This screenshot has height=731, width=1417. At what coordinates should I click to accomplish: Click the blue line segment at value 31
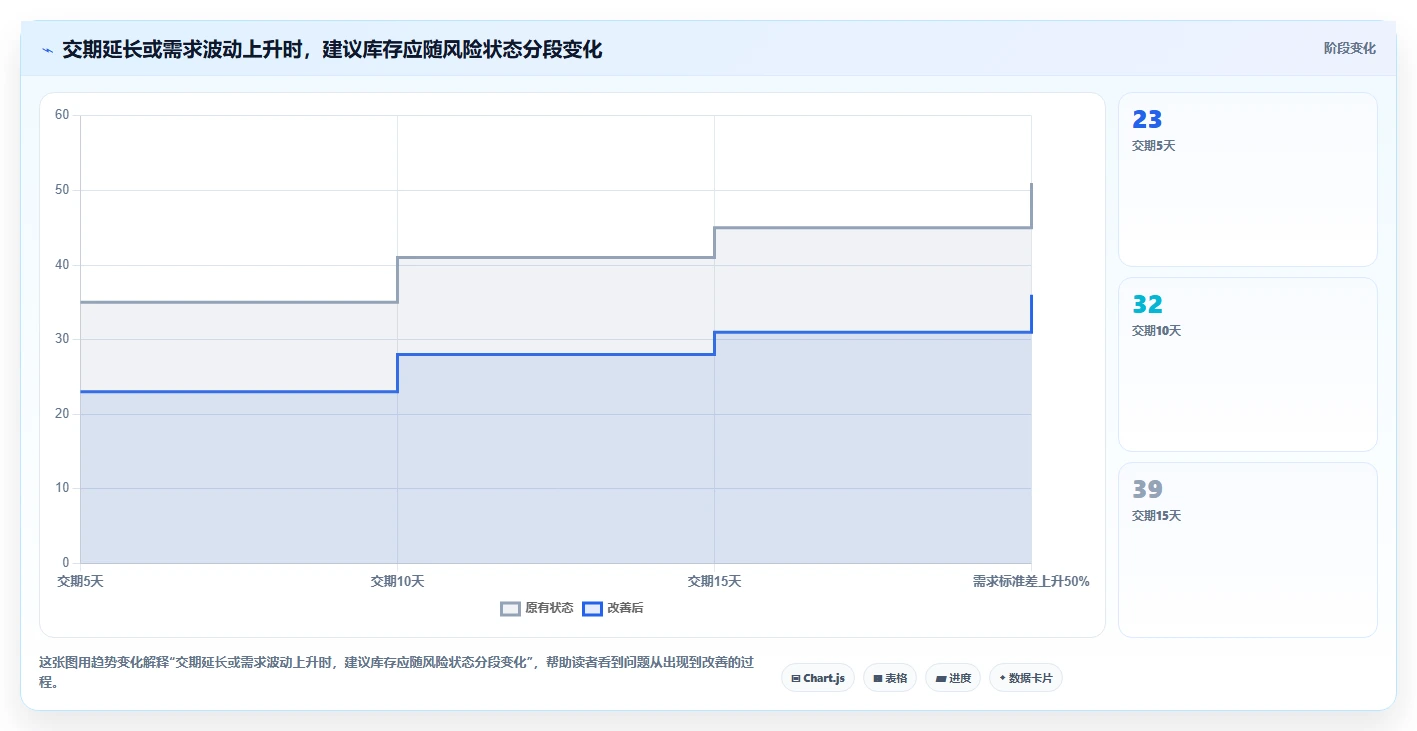point(872,332)
